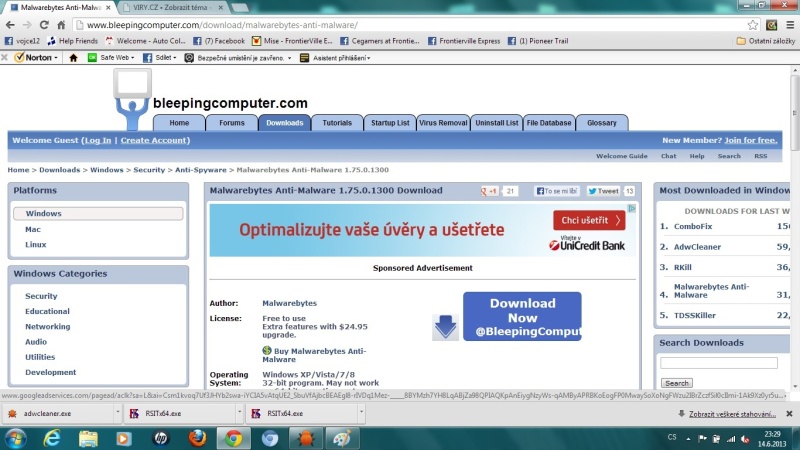Close the Norton toolbar with the X

4,58
